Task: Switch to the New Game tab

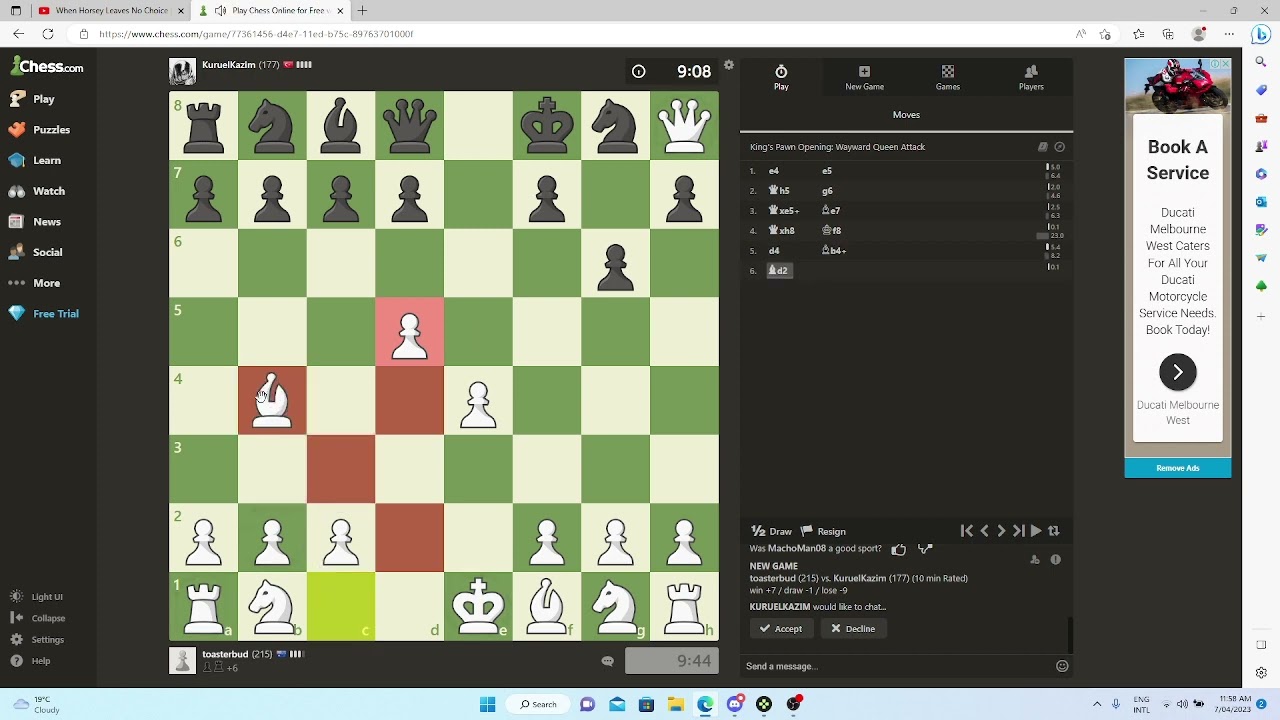Action: click(864, 77)
